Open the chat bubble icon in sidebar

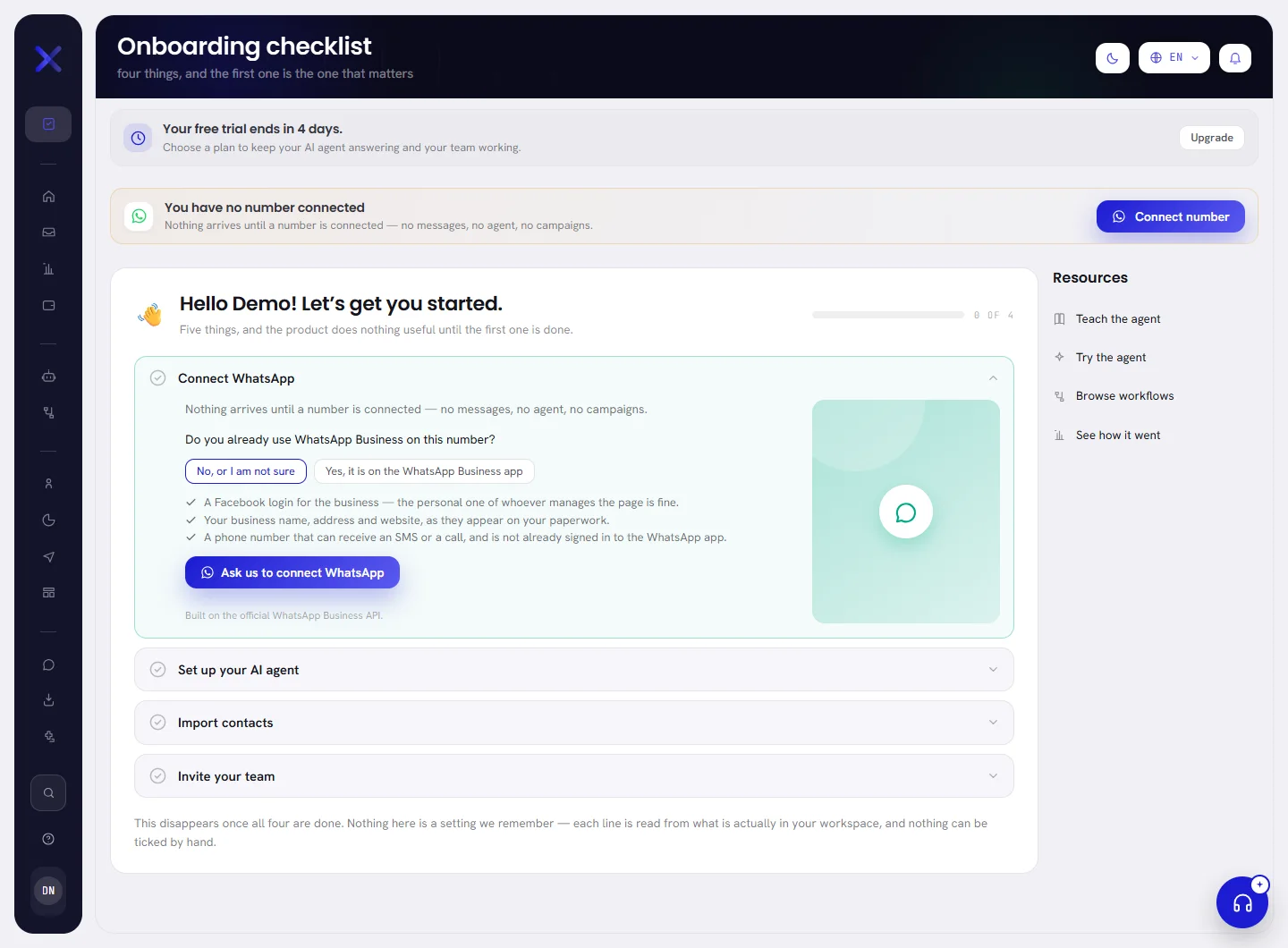pyautogui.click(x=48, y=665)
